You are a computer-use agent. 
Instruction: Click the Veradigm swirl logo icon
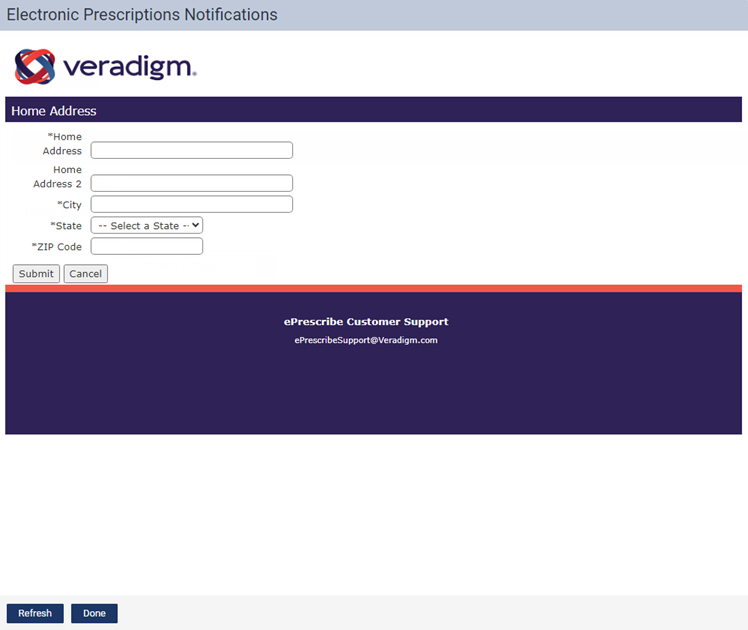point(36,66)
